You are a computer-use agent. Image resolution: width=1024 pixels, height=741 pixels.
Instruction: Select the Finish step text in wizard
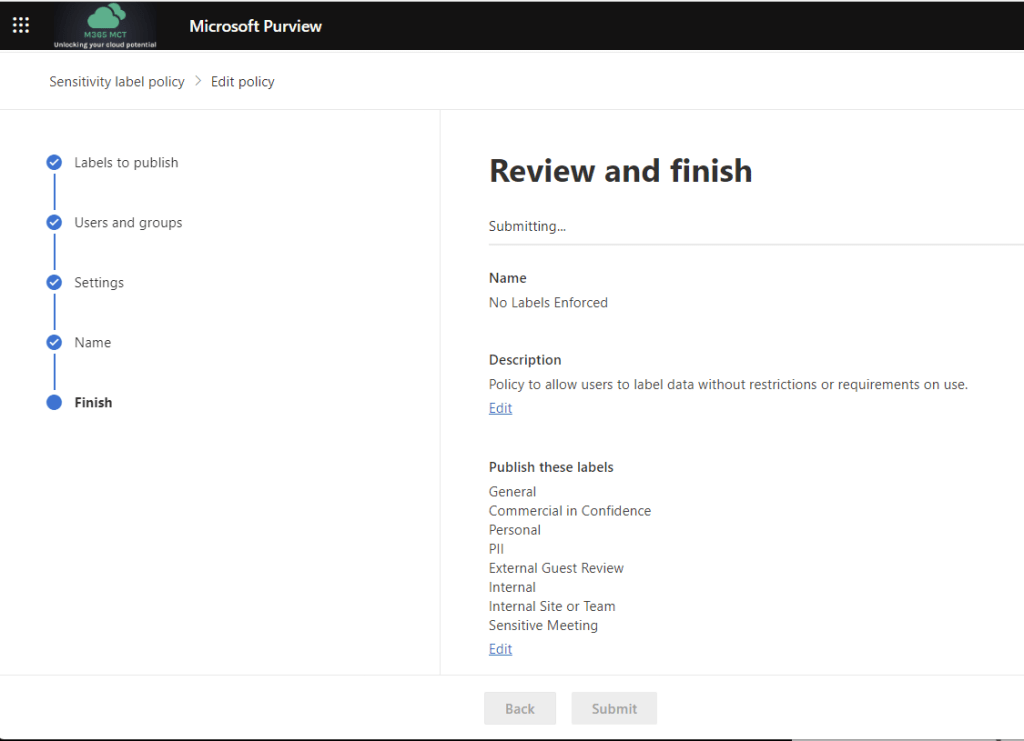[x=93, y=402]
